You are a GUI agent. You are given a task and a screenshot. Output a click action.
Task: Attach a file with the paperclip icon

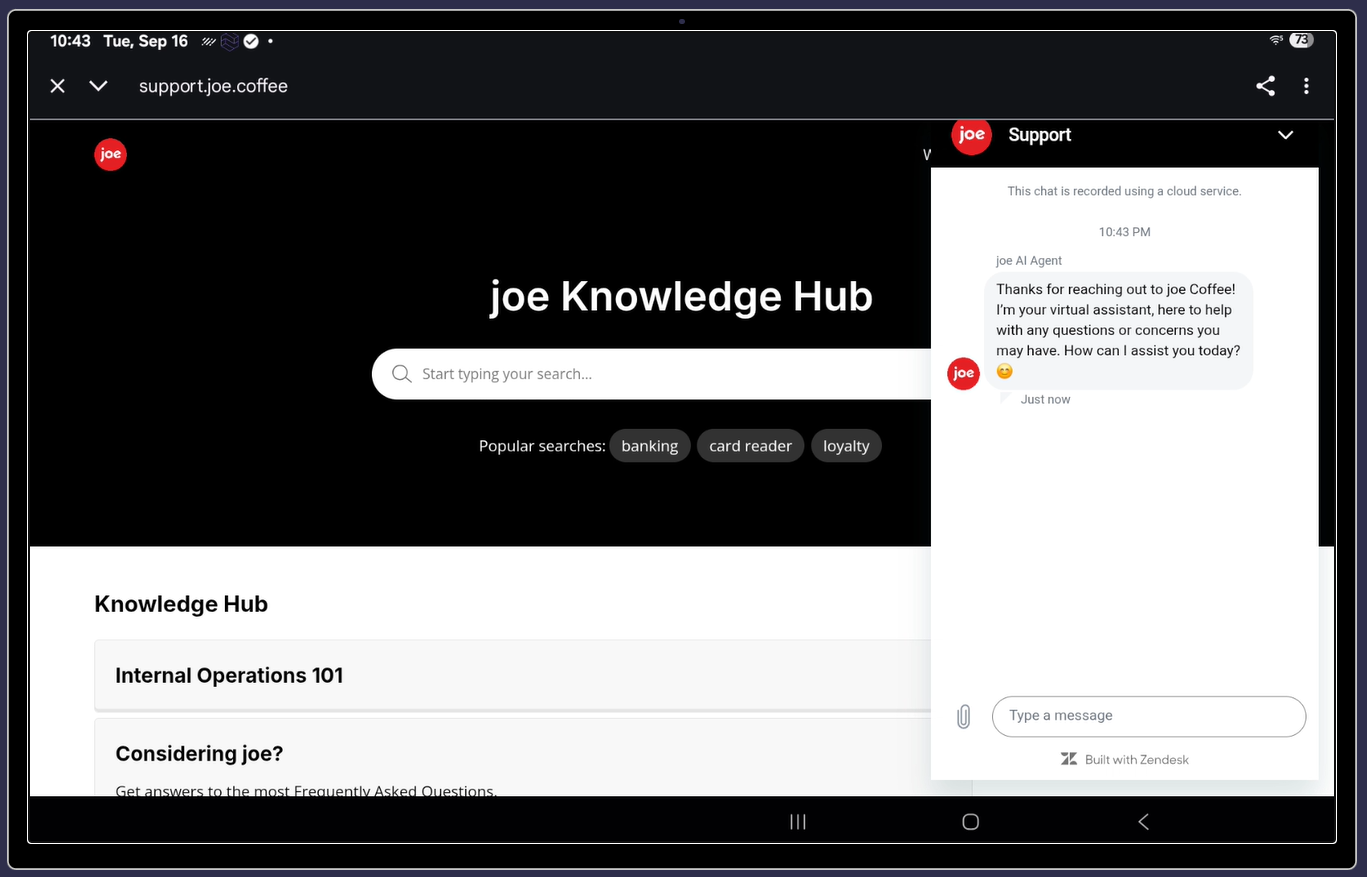tap(963, 716)
